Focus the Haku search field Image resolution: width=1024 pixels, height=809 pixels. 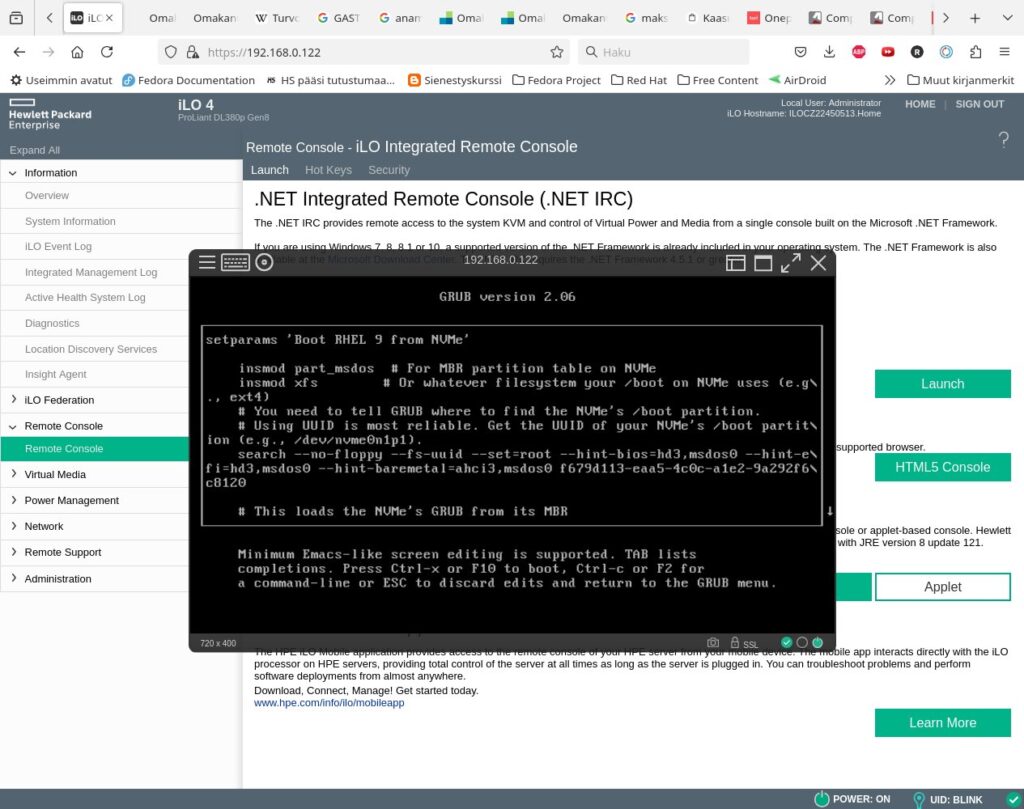(664, 52)
